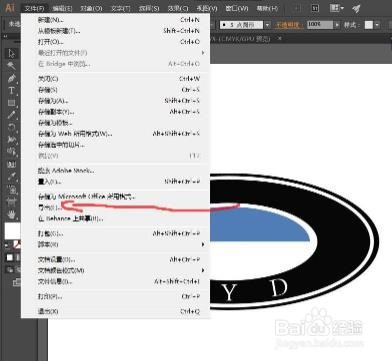Viewport: 392px width, 361px height.
Task: Choose 置入(L)... menu item
Action: point(115,182)
